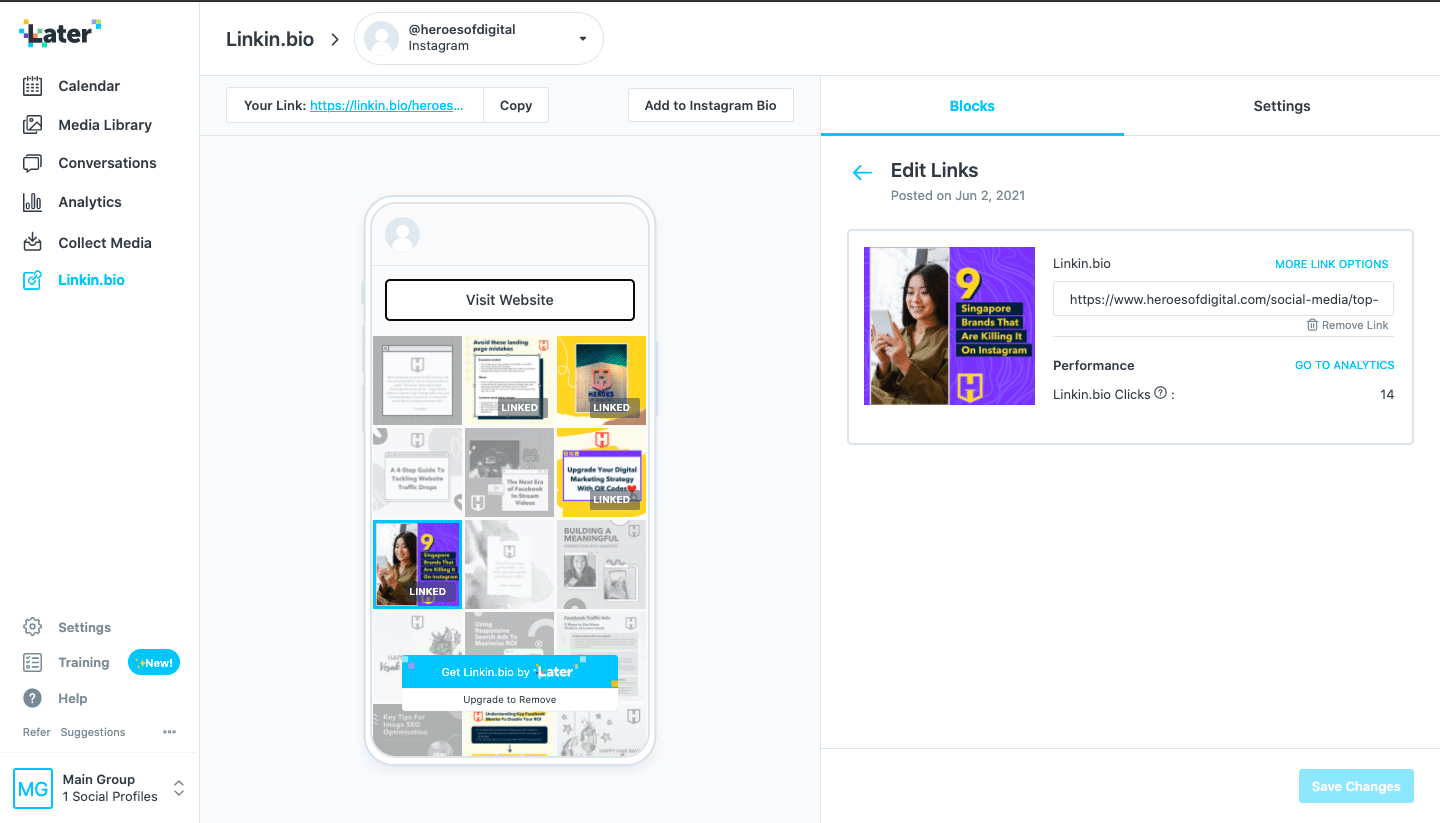Open Analytics using bar chart icon

pyautogui.click(x=33, y=202)
